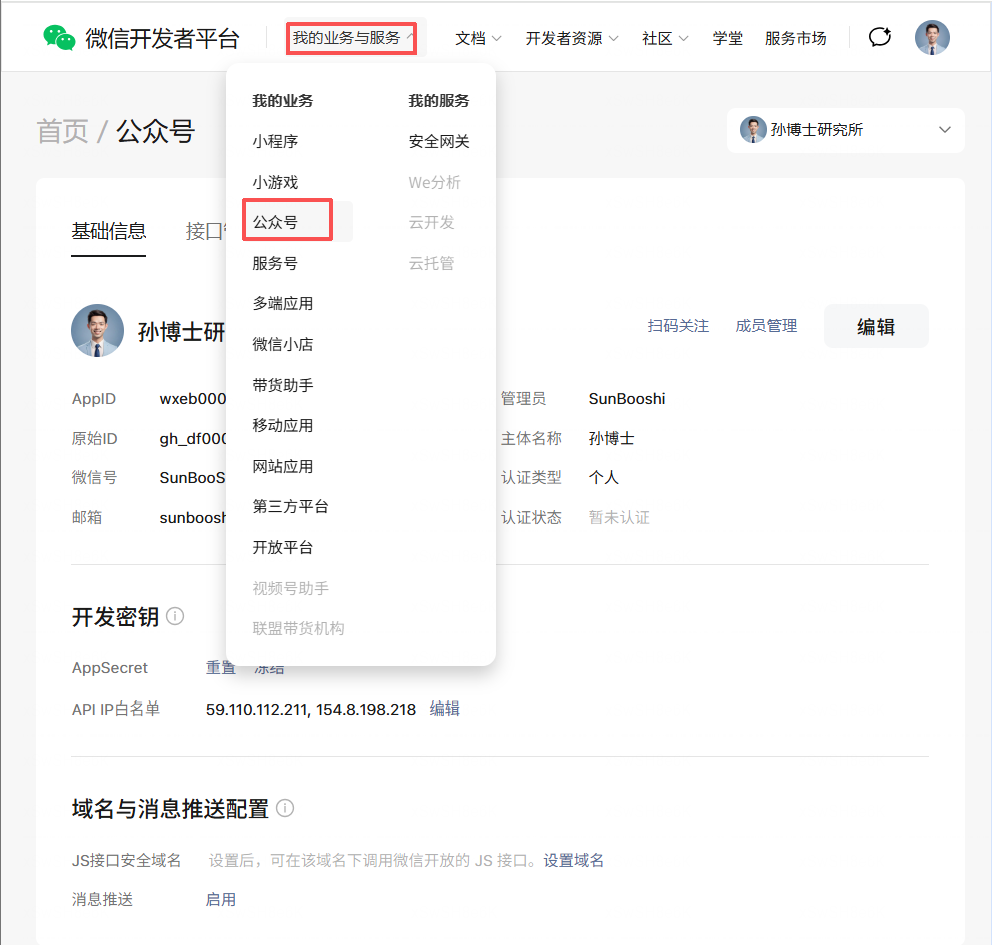Click the WeChat logo icon
Screen dimensions: 992x945
tap(59, 38)
